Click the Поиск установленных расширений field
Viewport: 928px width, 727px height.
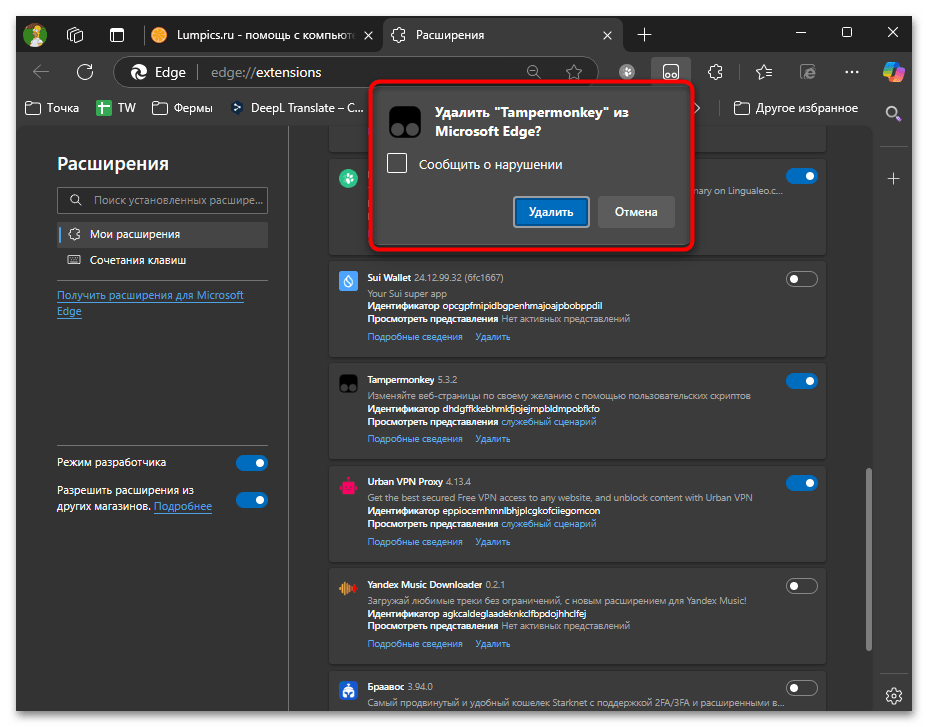(x=163, y=200)
